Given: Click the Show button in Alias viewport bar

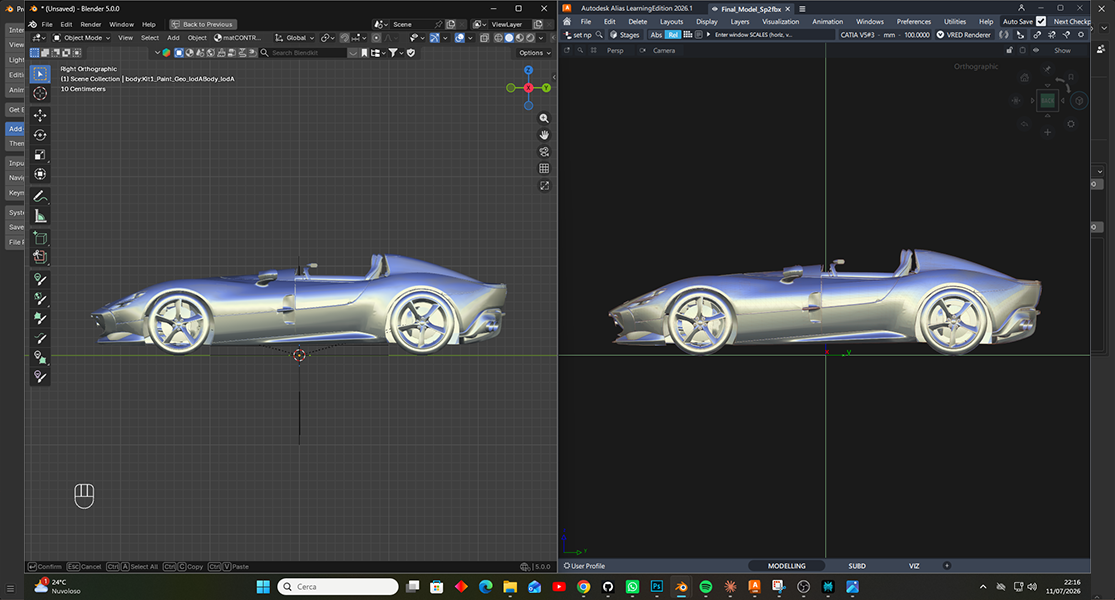Looking at the screenshot, I should 1062,50.
